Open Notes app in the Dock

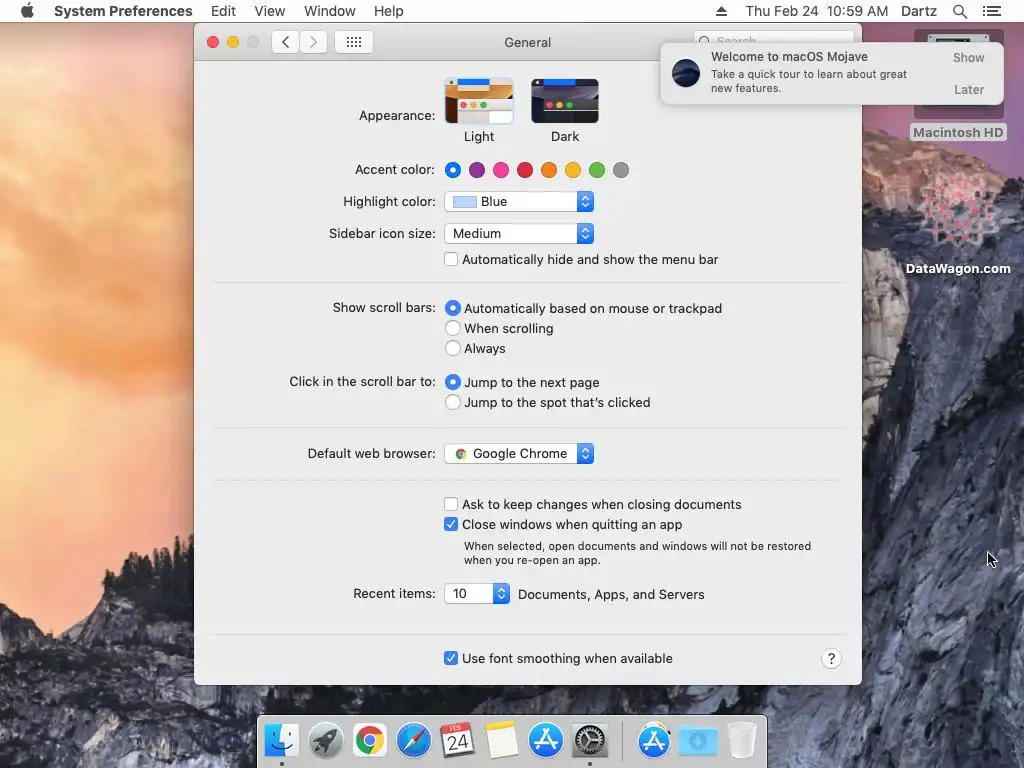[502, 741]
